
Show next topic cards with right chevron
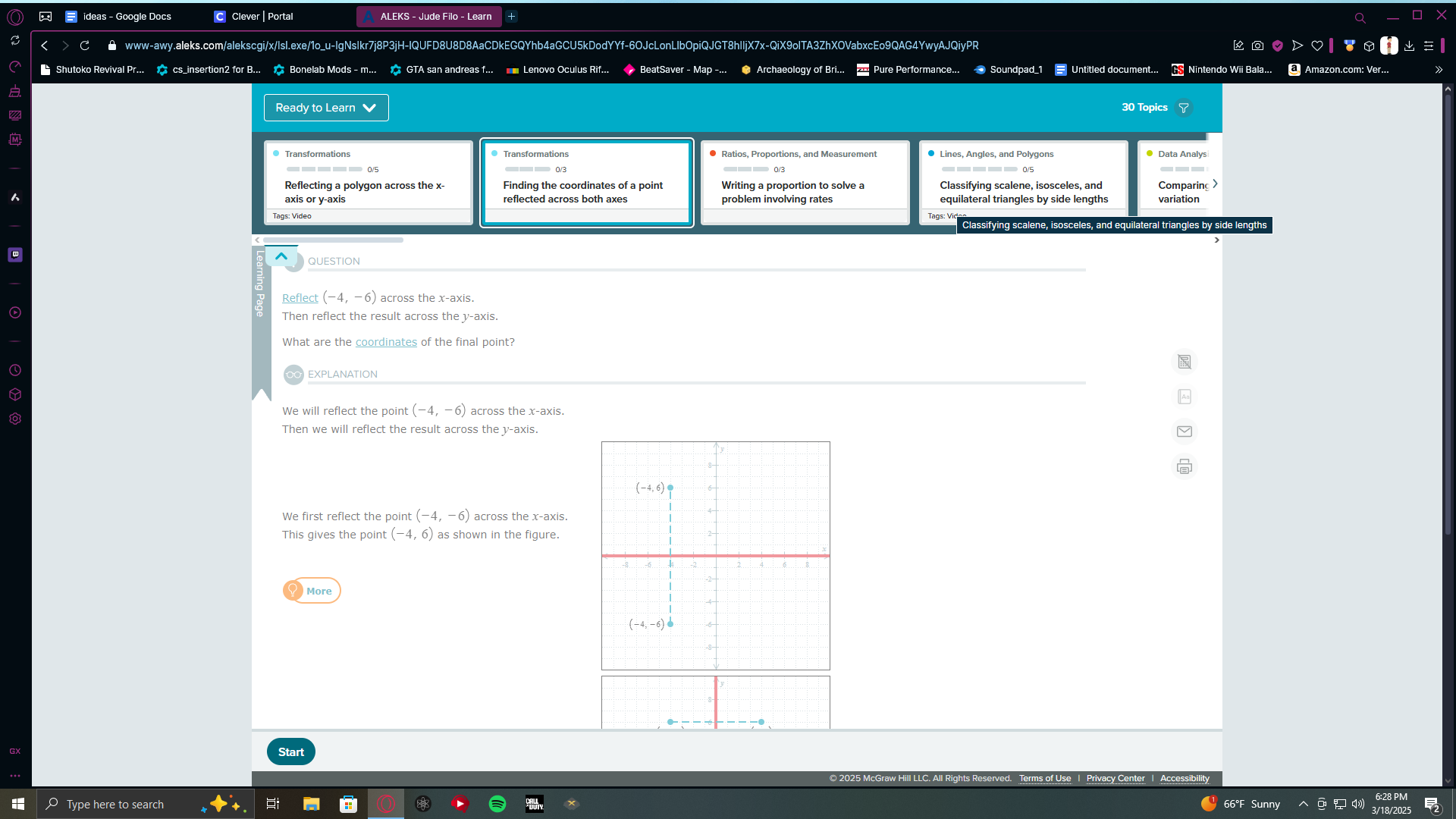[x=1215, y=184]
